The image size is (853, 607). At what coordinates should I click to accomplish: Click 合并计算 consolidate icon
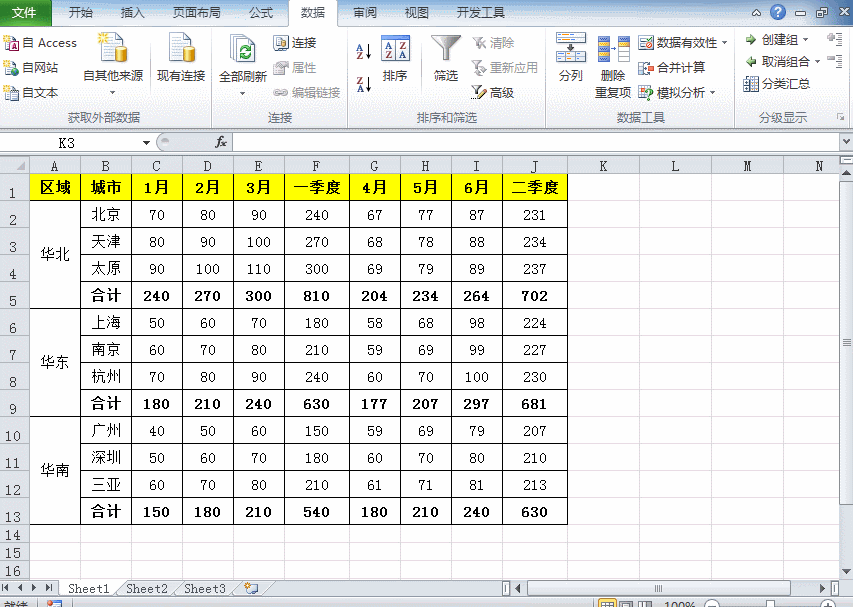pyautogui.click(x=646, y=67)
